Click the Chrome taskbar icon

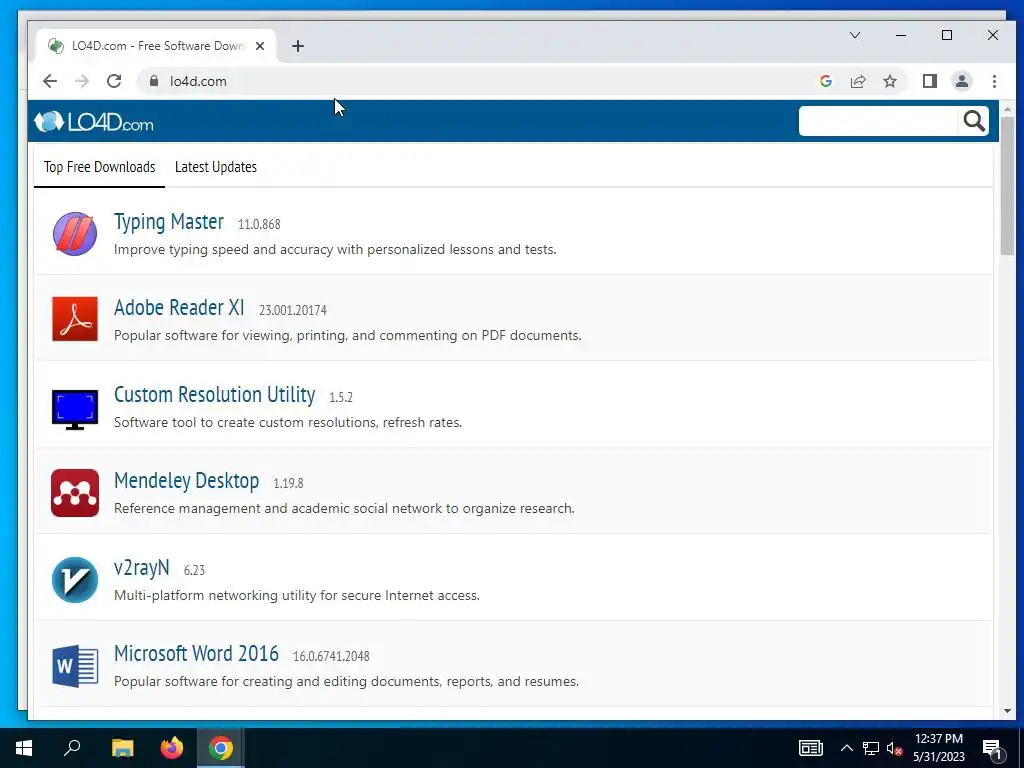[x=221, y=748]
